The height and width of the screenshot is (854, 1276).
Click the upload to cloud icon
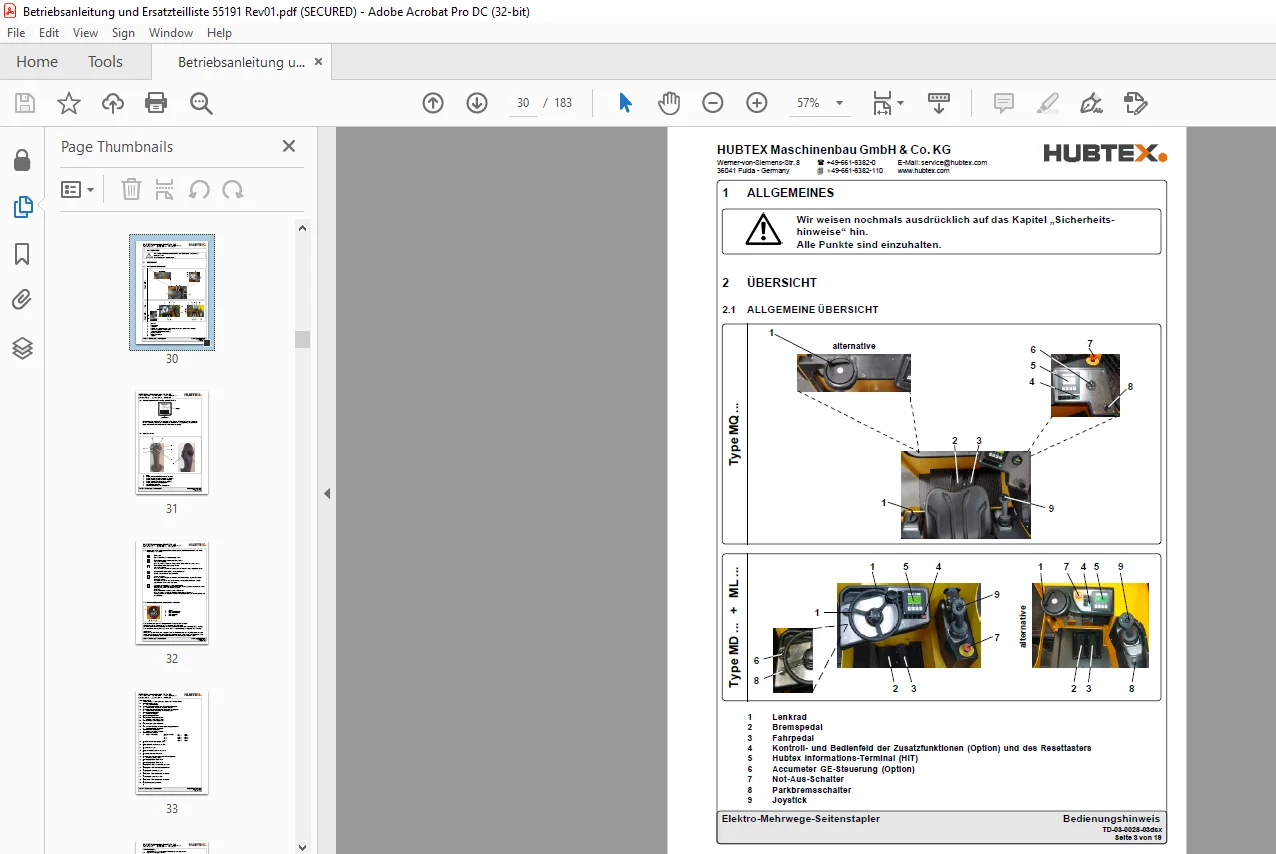click(x=113, y=103)
